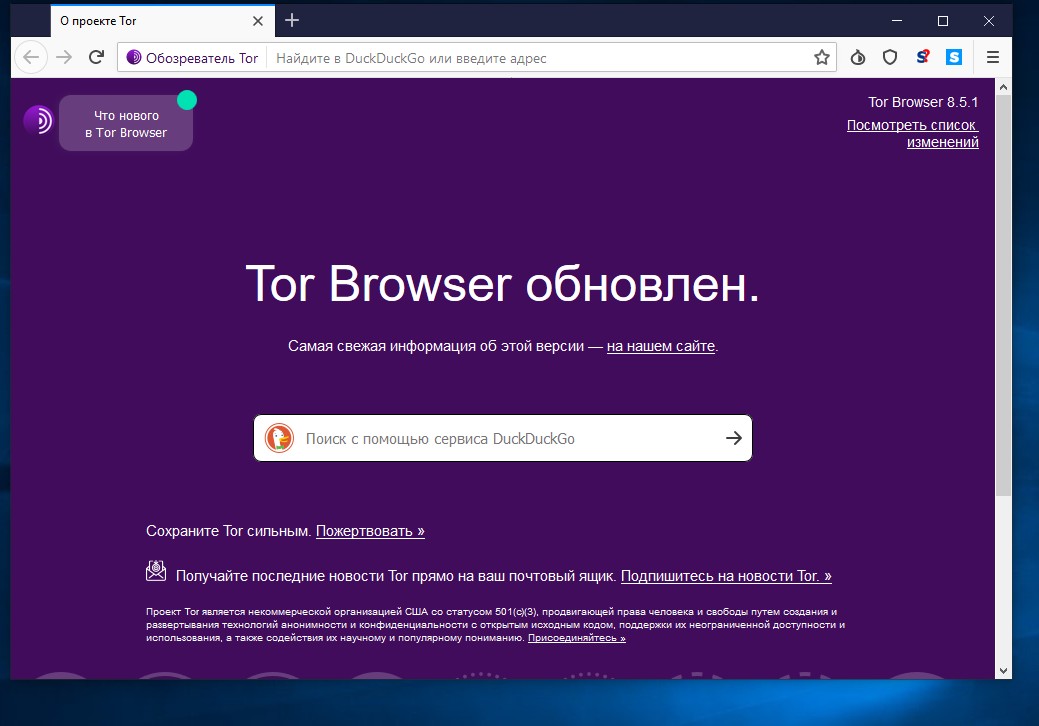Submit search with the arrow button

[734, 438]
